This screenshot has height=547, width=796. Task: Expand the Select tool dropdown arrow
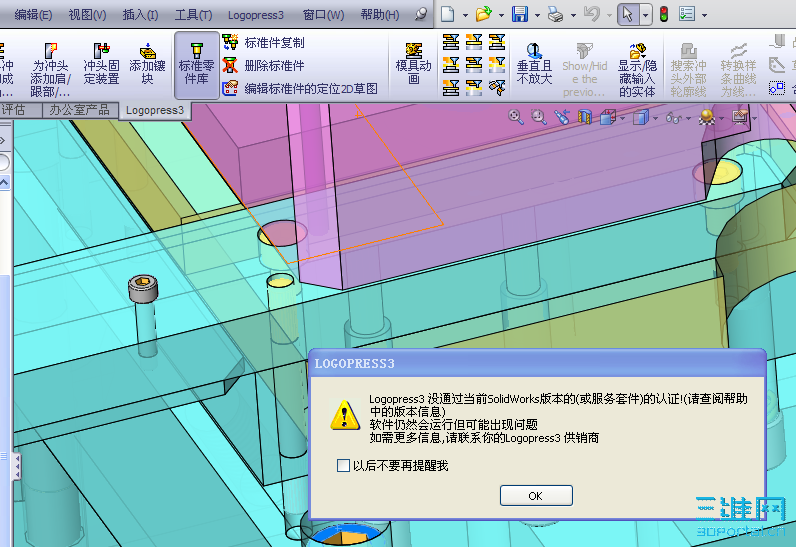645,15
